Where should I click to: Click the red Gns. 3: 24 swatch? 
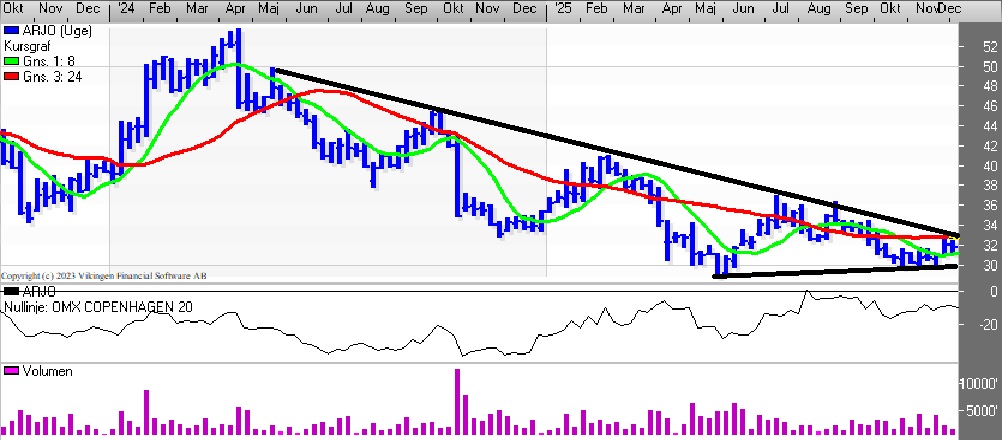pos(11,75)
